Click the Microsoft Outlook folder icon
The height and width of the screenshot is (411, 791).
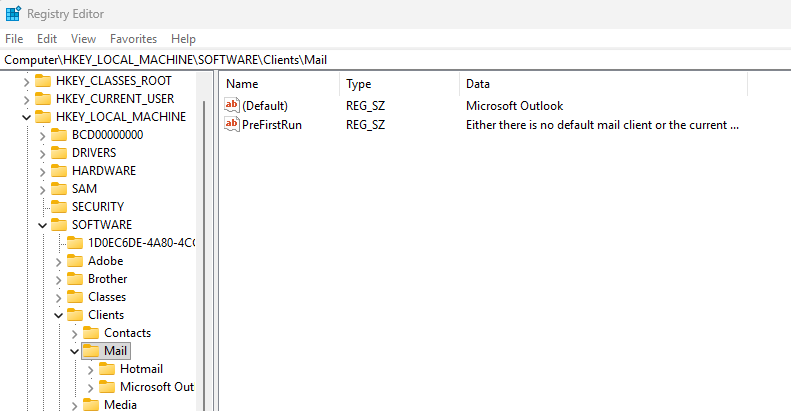click(107, 387)
